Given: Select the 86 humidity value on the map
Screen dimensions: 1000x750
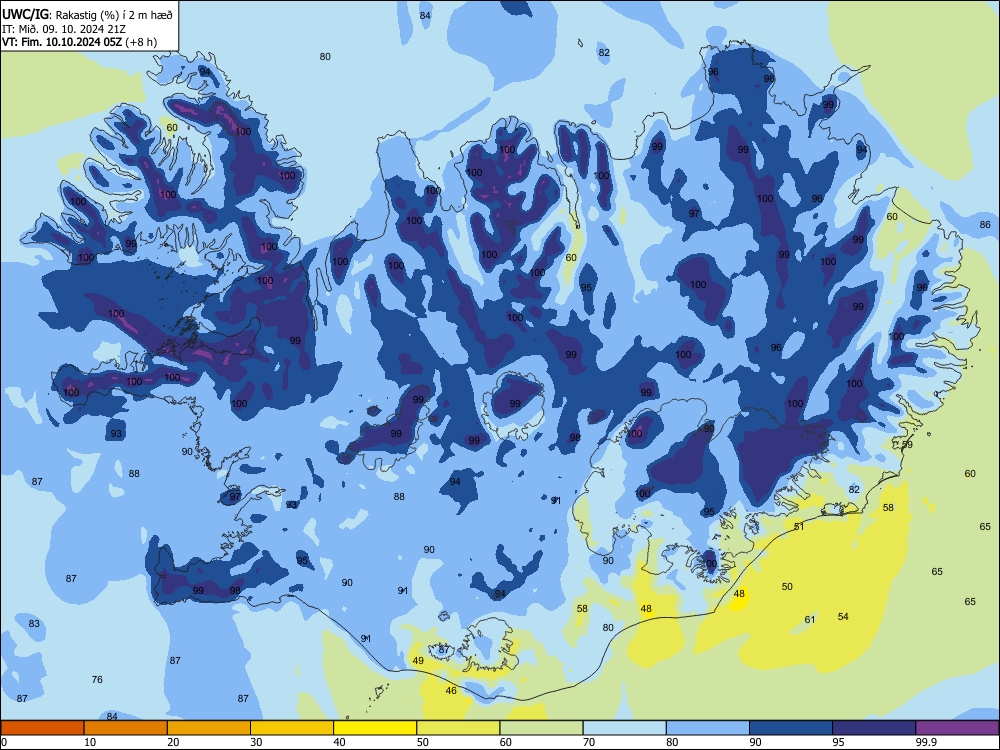Looking at the screenshot, I should tap(985, 224).
